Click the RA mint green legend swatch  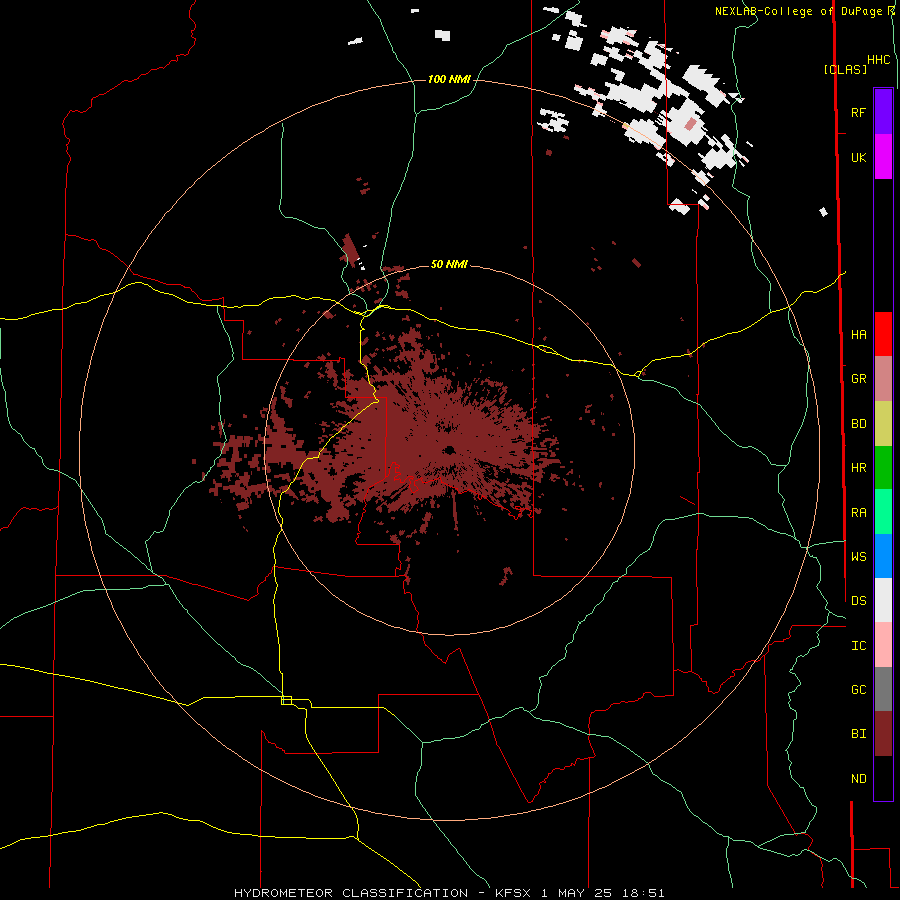(883, 512)
